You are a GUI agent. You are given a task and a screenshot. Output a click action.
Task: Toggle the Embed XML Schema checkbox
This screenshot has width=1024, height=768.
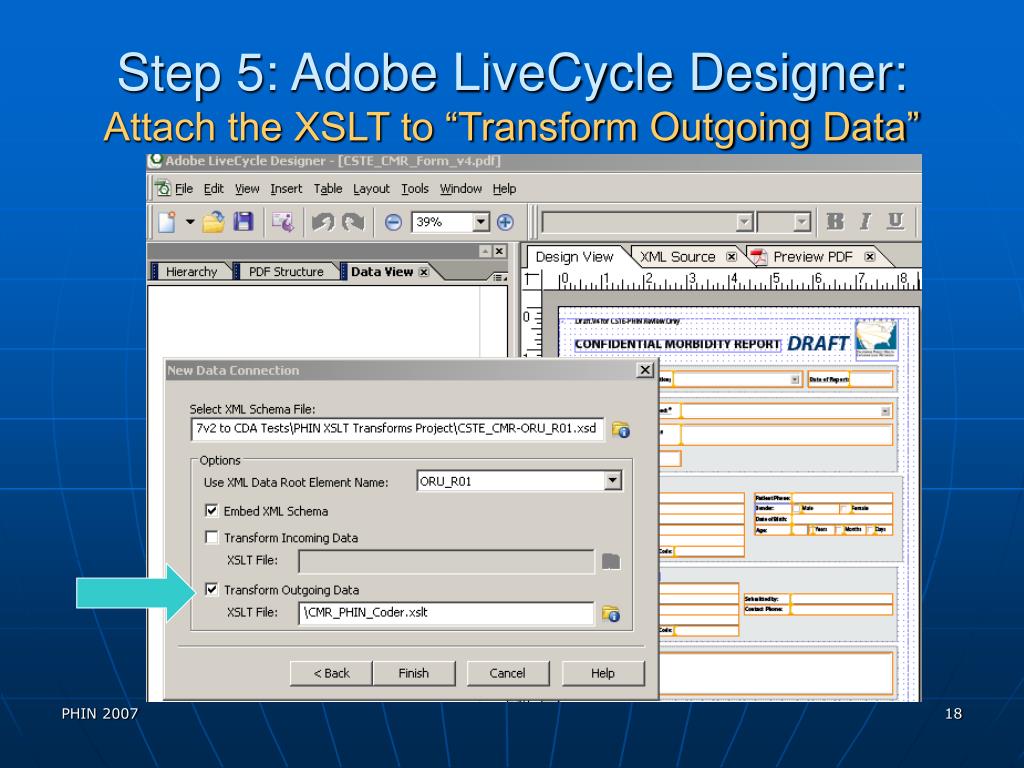(212, 511)
